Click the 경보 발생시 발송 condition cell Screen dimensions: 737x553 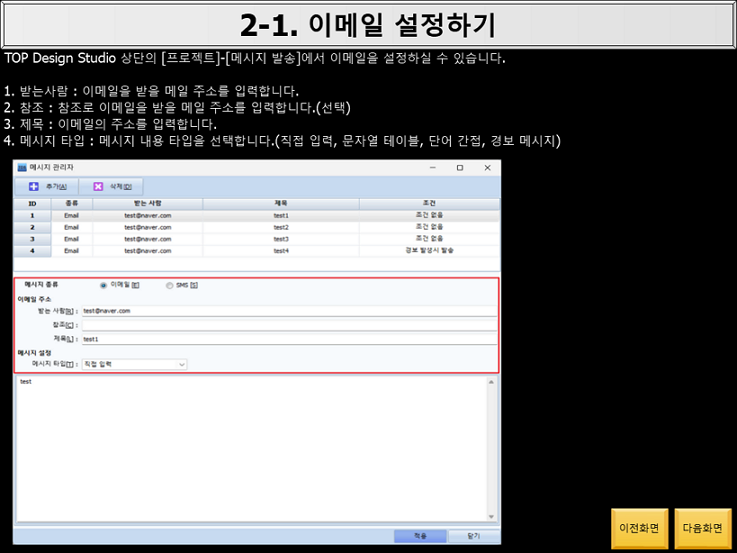pos(429,251)
